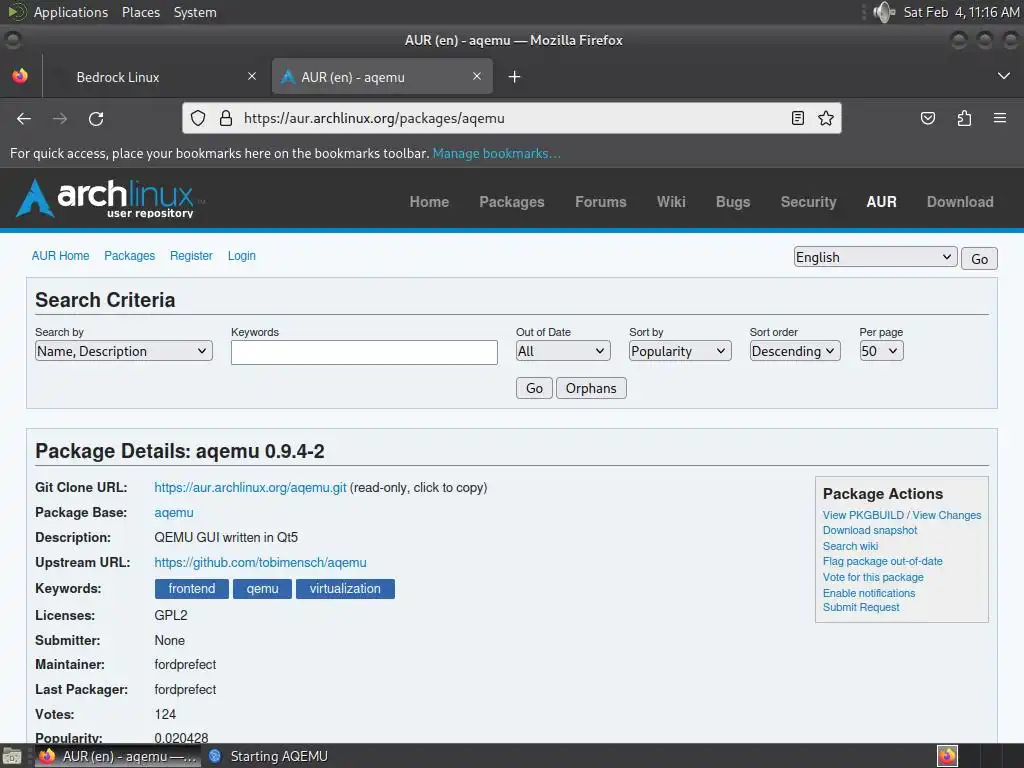Open the English language dropdown
This screenshot has width=1024, height=768.
click(875, 257)
